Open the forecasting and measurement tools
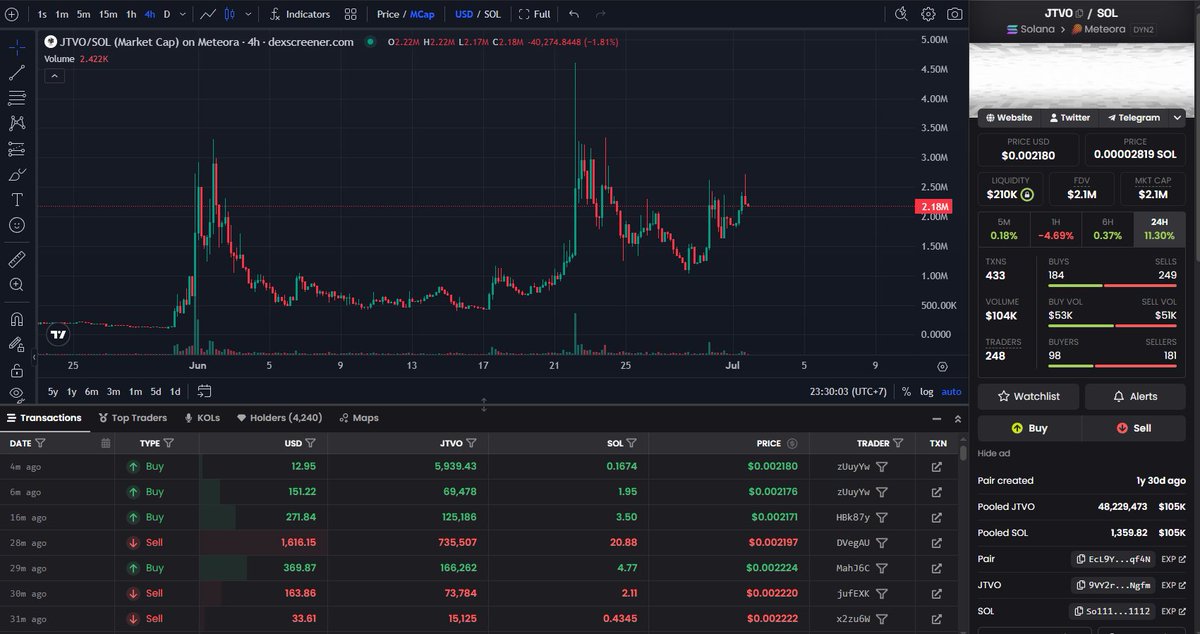 pyautogui.click(x=17, y=149)
